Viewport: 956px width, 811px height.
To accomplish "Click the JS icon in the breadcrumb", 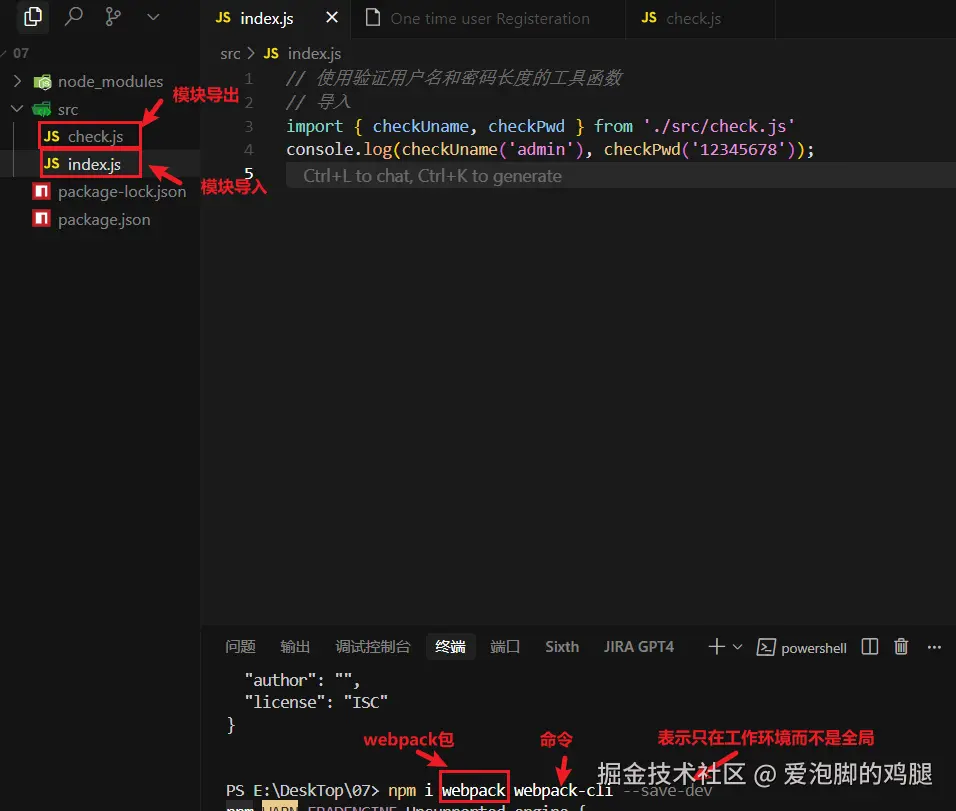I will 271,54.
